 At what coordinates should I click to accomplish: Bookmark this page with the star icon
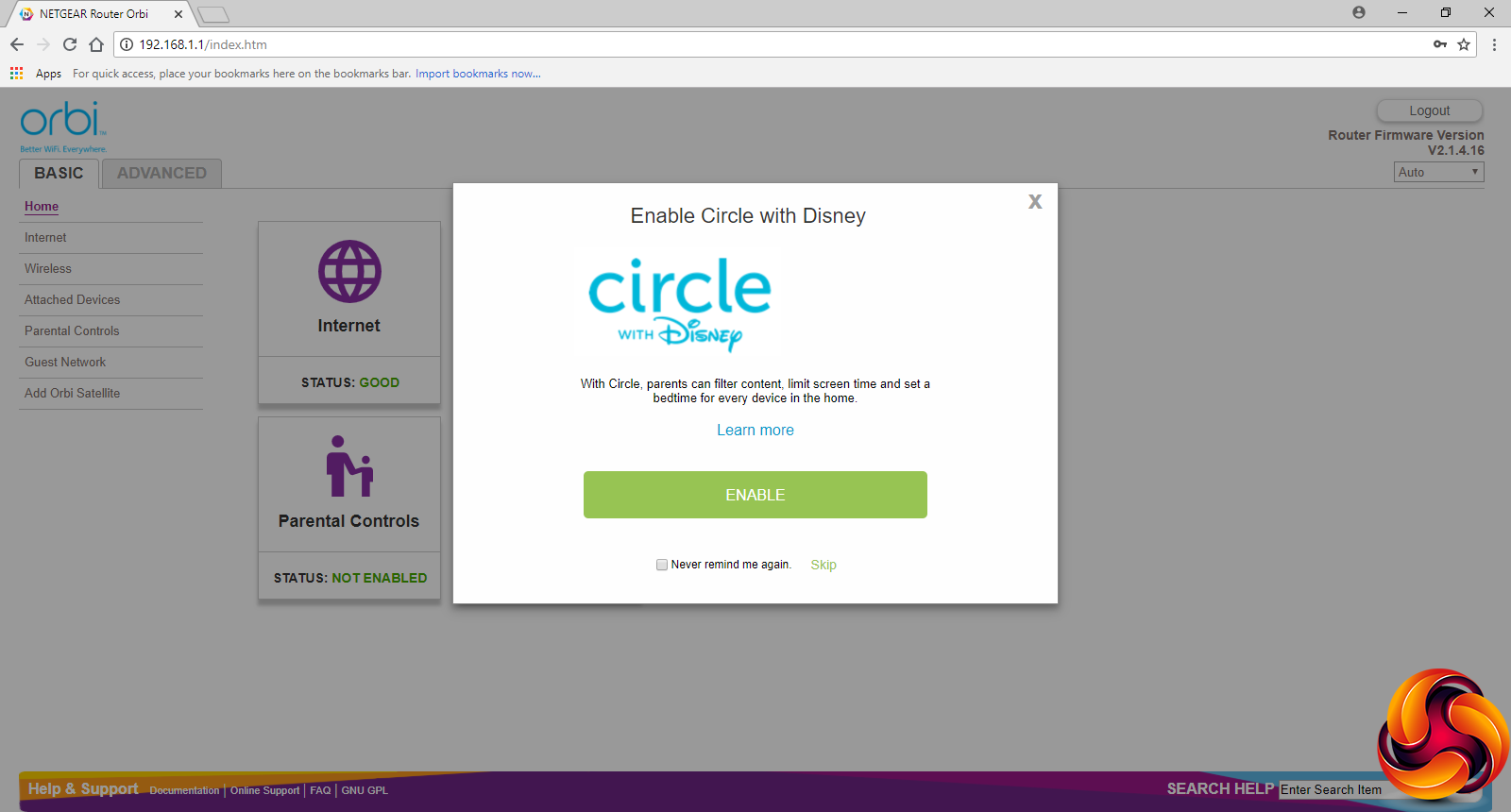click(1464, 44)
